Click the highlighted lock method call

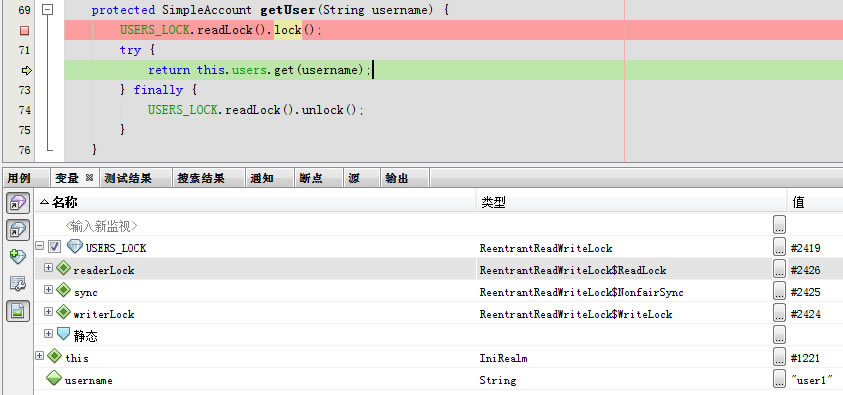pos(288,30)
